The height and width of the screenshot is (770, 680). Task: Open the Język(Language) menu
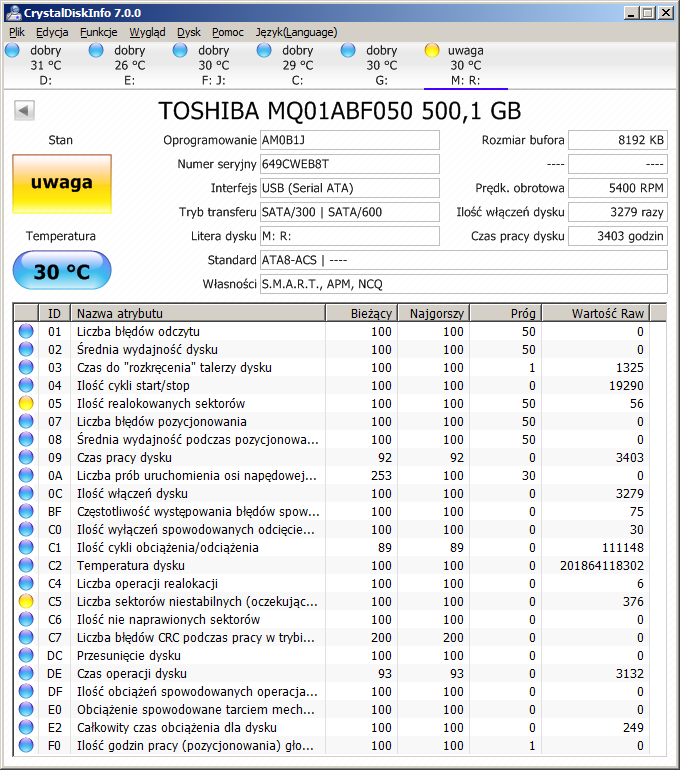point(296,32)
